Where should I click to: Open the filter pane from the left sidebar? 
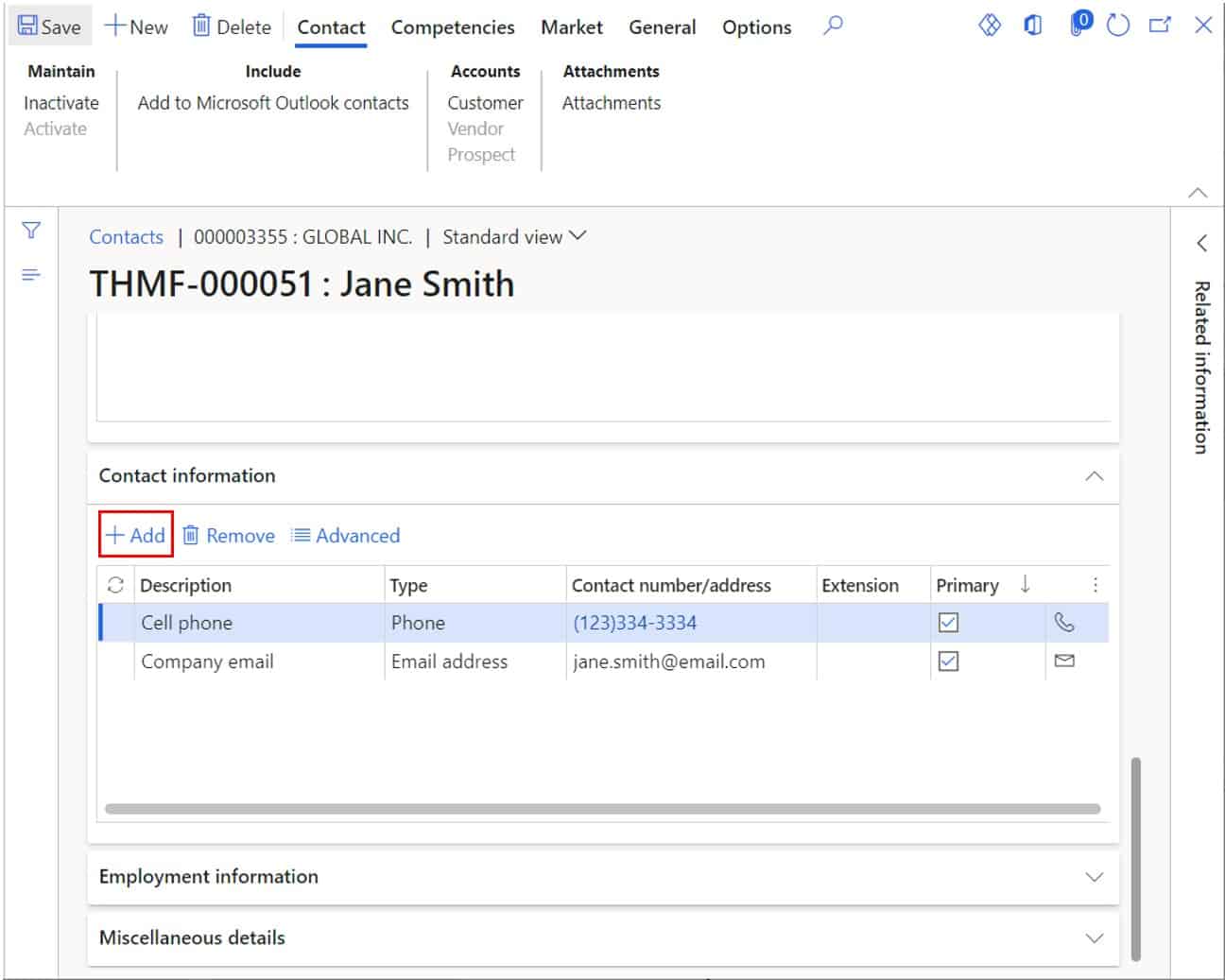(31, 229)
